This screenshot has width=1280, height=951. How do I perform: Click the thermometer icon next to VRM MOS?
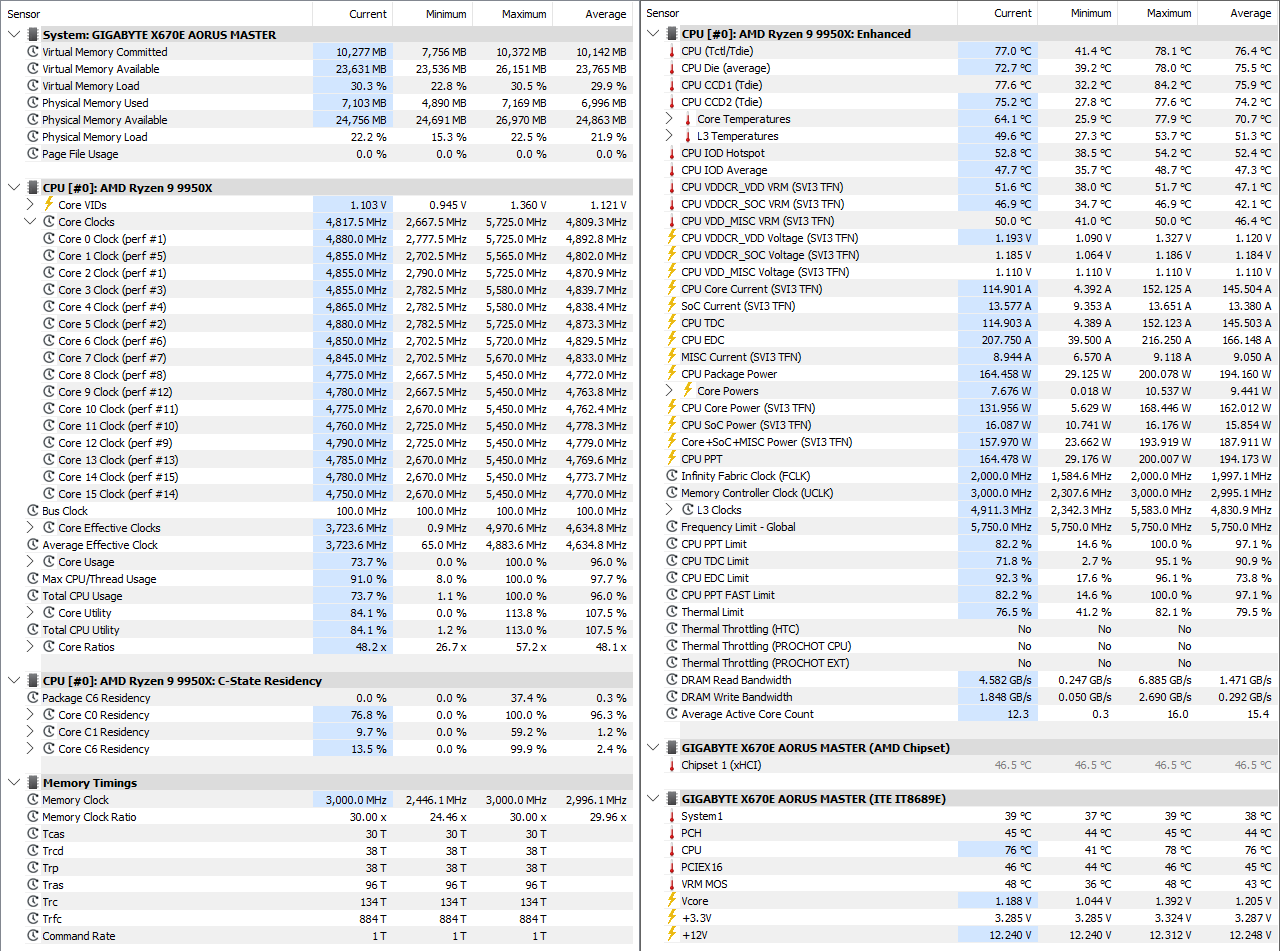click(672, 884)
